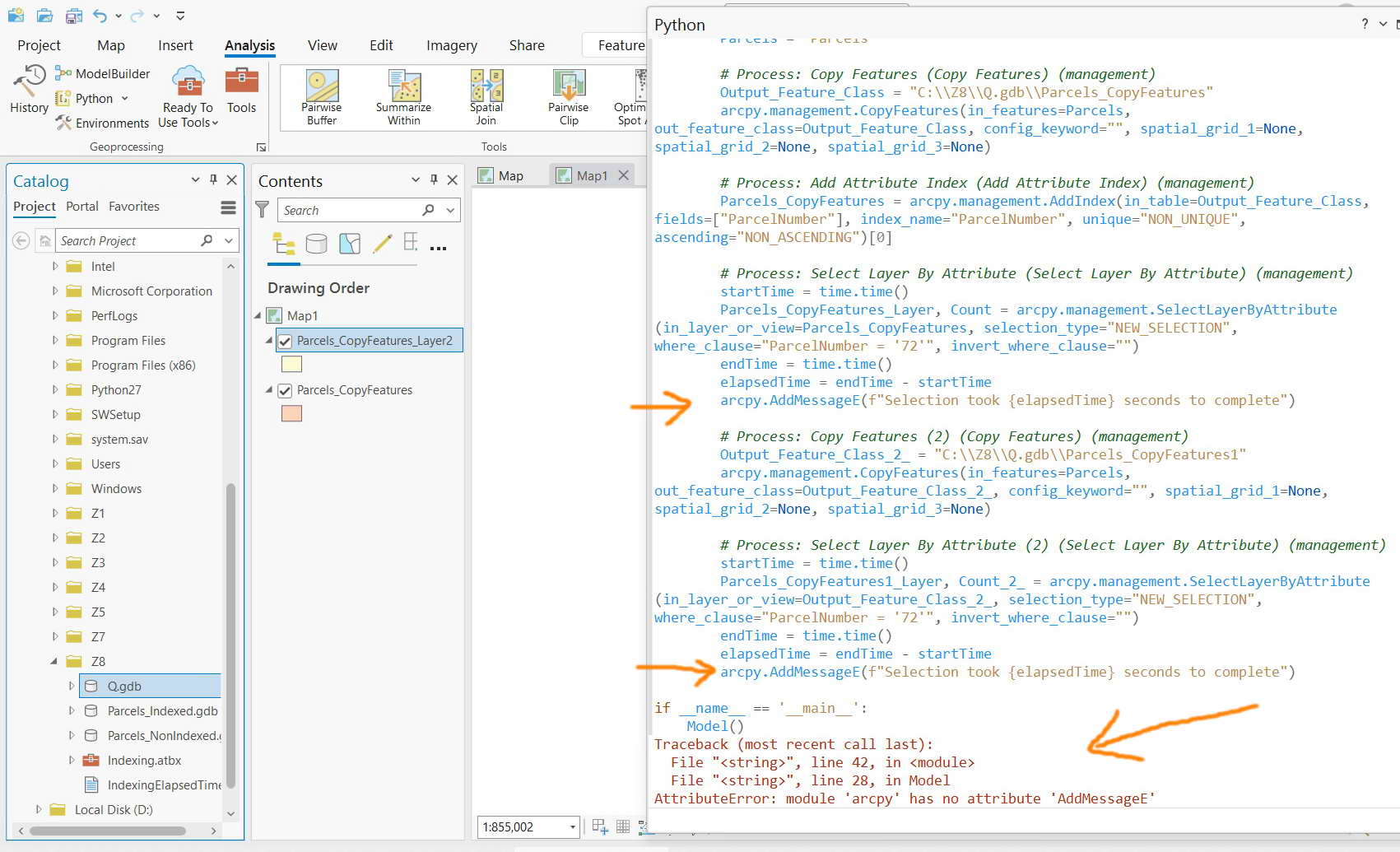The height and width of the screenshot is (852, 1400).
Task: Switch to the Imagery ribbon tab
Action: point(451,45)
